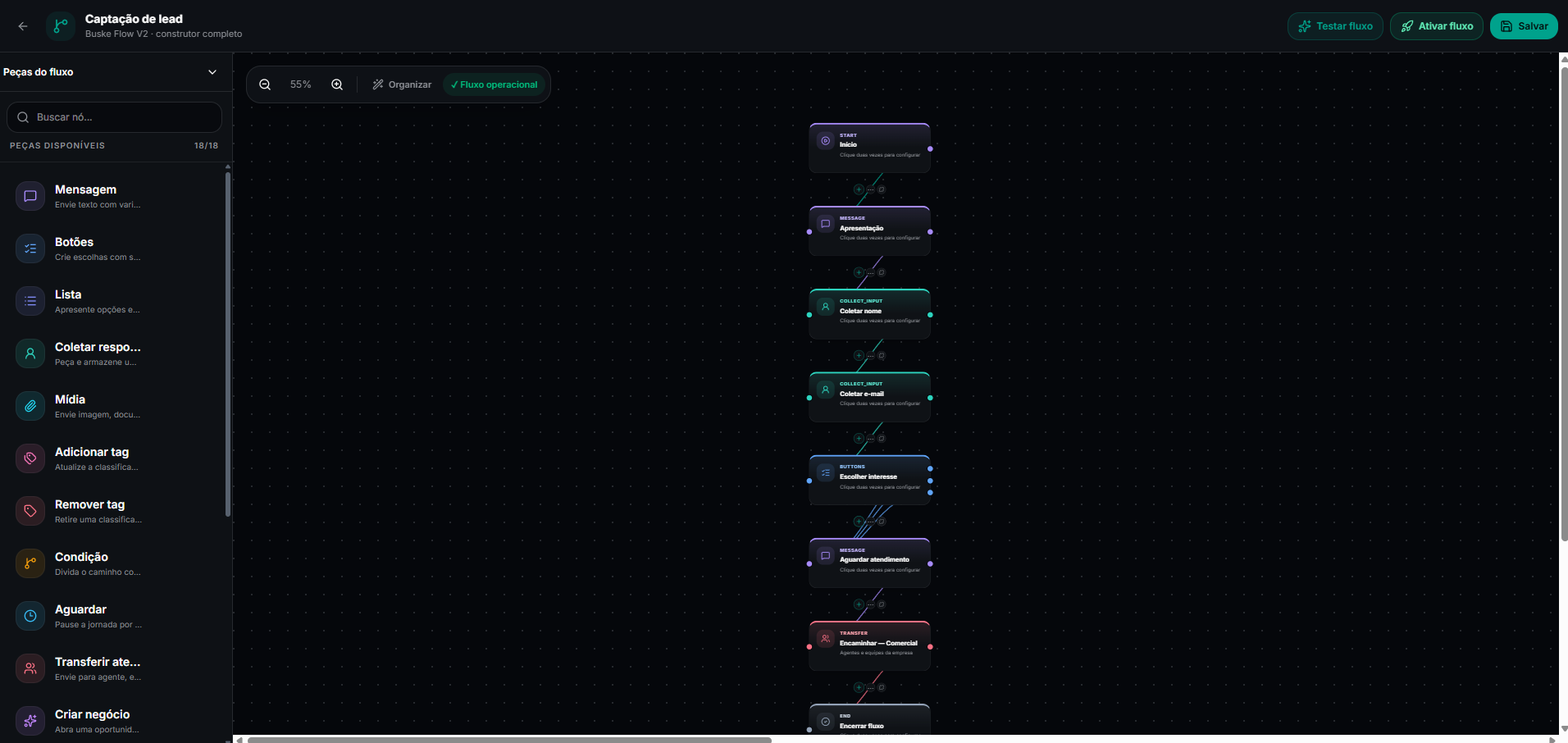Zoom in the flow canvas
The image size is (1568, 743).
pyautogui.click(x=337, y=84)
